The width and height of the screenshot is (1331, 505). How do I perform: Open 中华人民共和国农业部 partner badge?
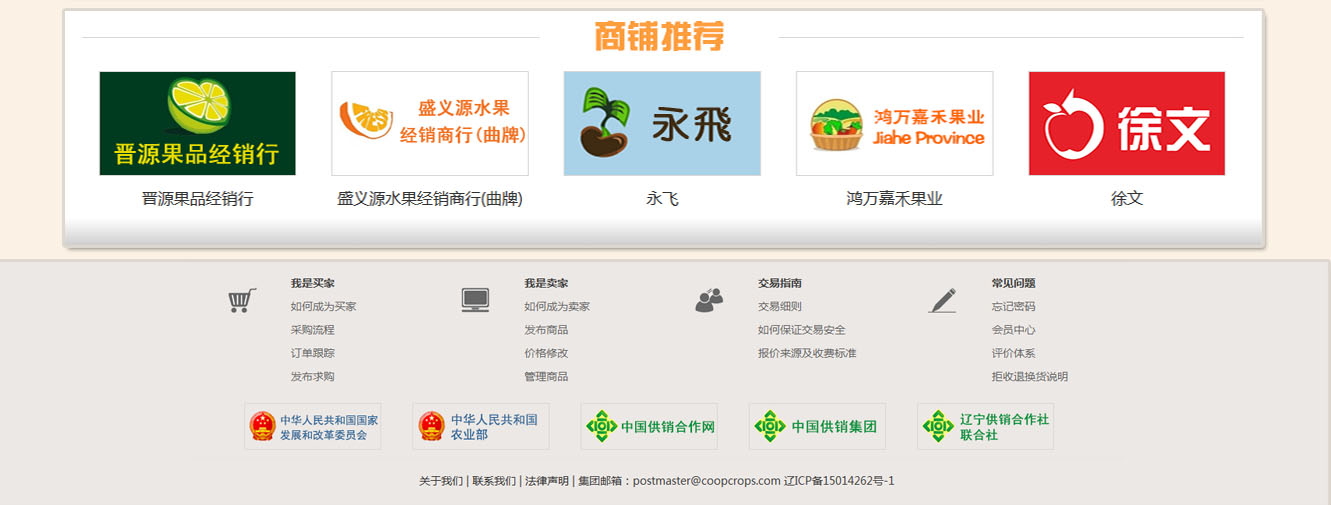481,427
